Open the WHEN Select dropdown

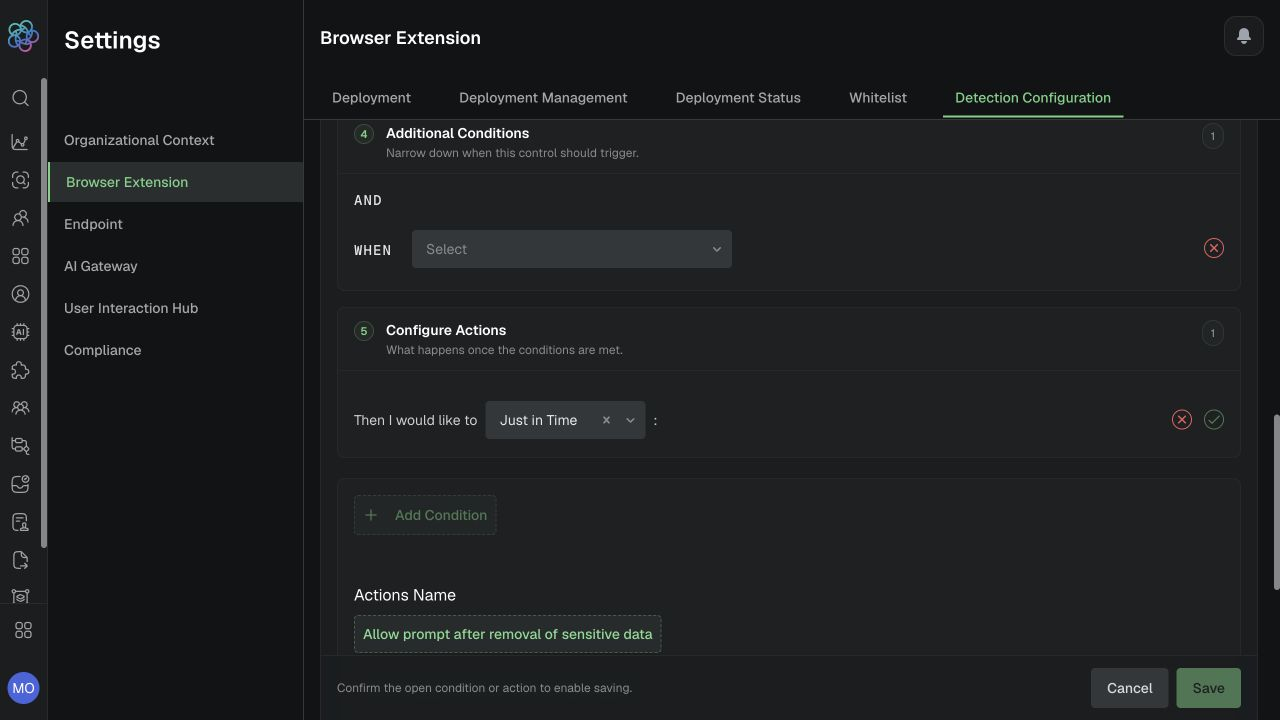tap(572, 249)
